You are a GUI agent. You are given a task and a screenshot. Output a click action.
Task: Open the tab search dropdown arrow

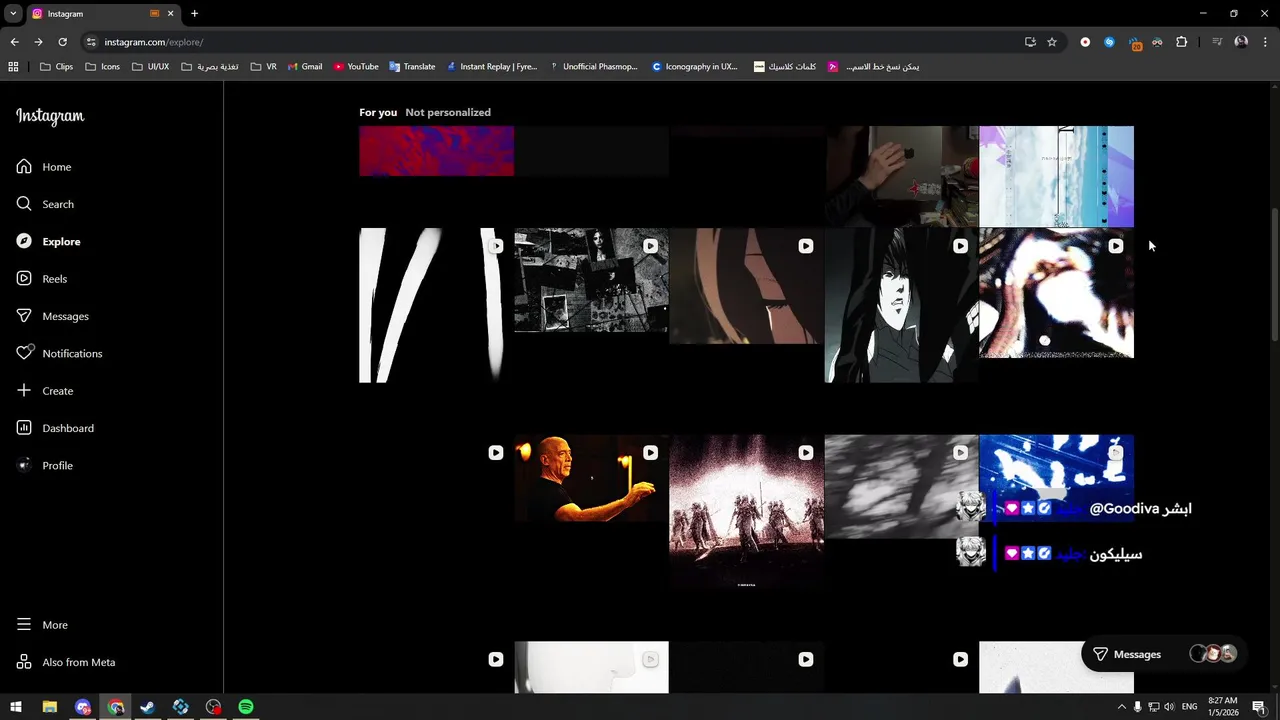[13, 14]
